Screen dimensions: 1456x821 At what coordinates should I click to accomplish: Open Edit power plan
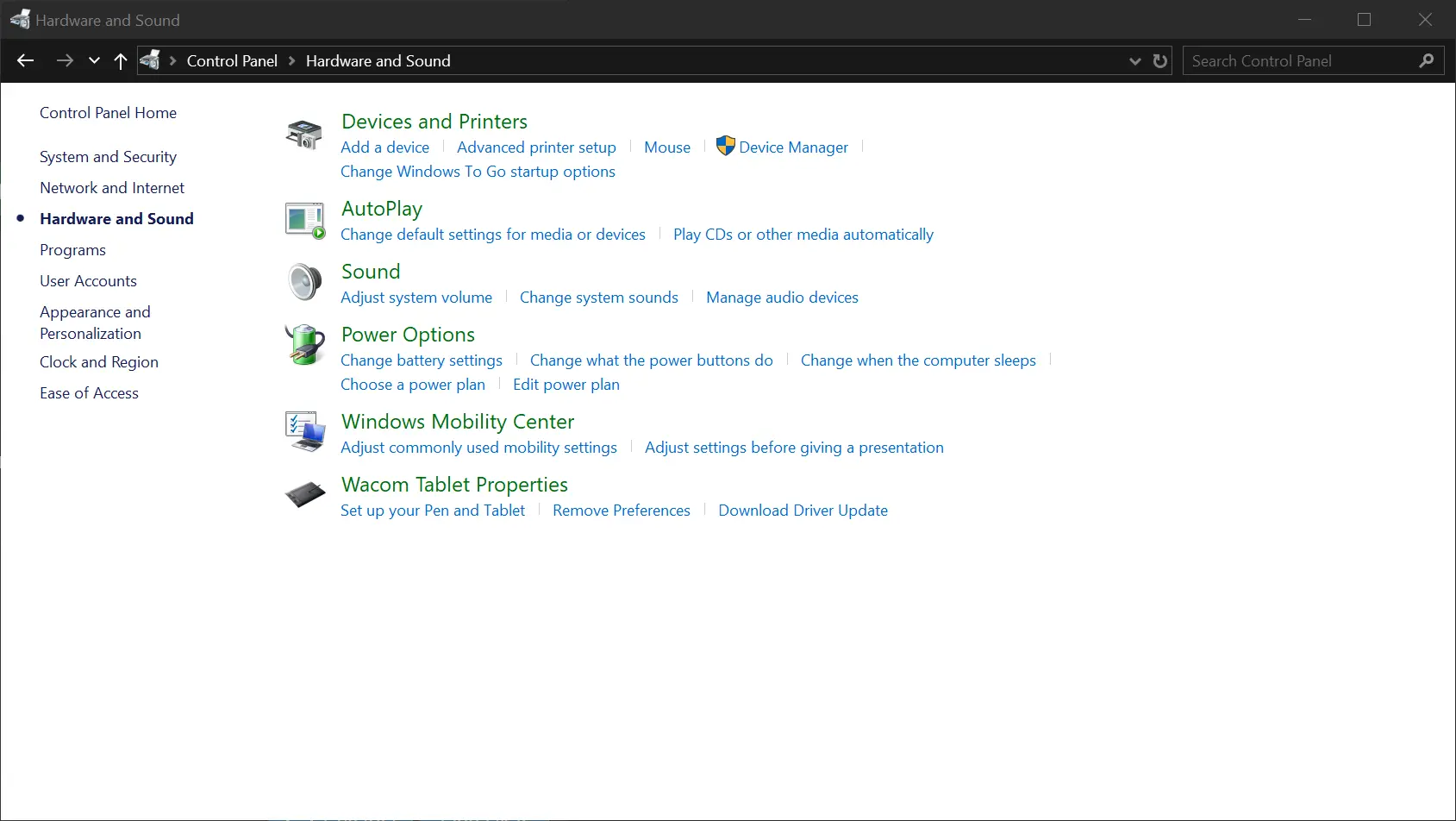pos(566,385)
